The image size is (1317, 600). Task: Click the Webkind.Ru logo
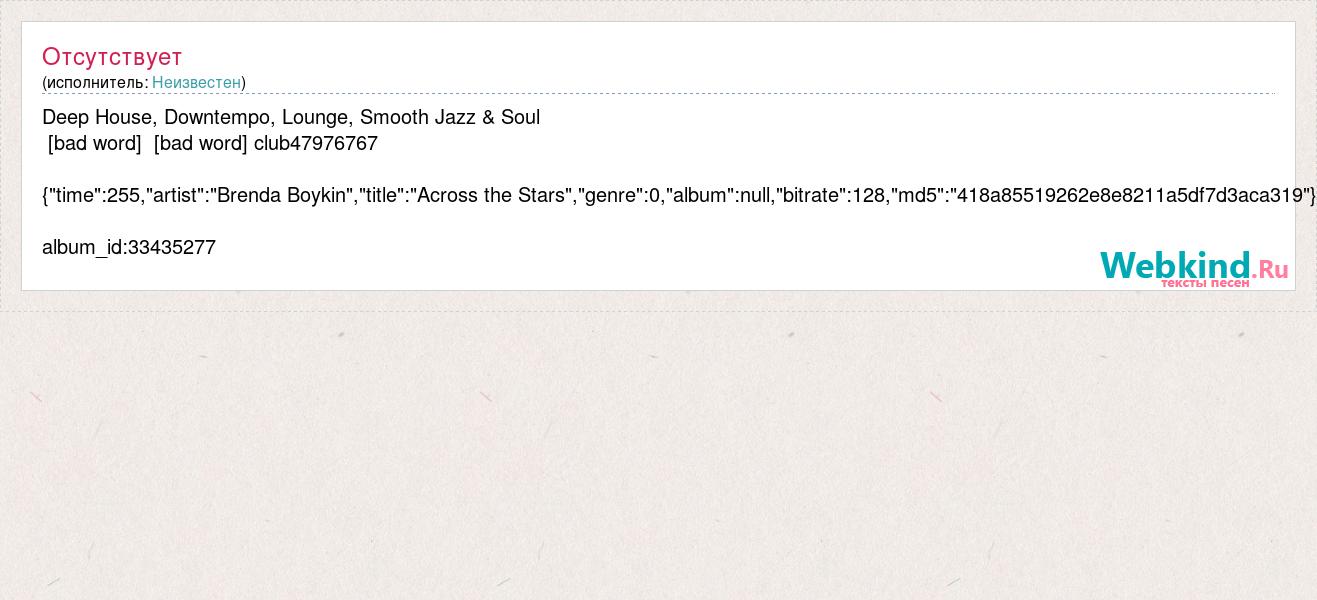pyautogui.click(x=1194, y=267)
